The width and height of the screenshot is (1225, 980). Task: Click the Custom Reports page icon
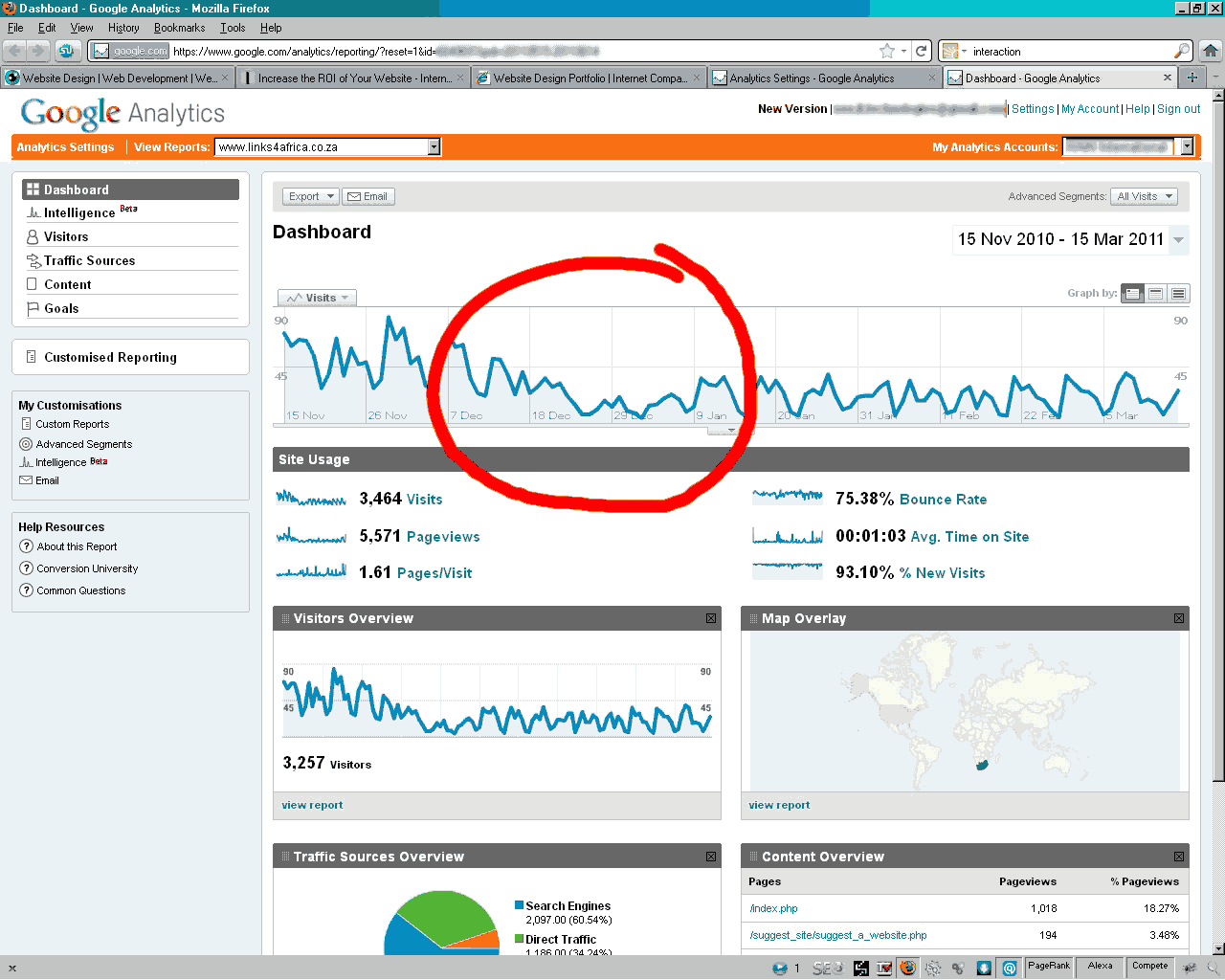pos(26,424)
